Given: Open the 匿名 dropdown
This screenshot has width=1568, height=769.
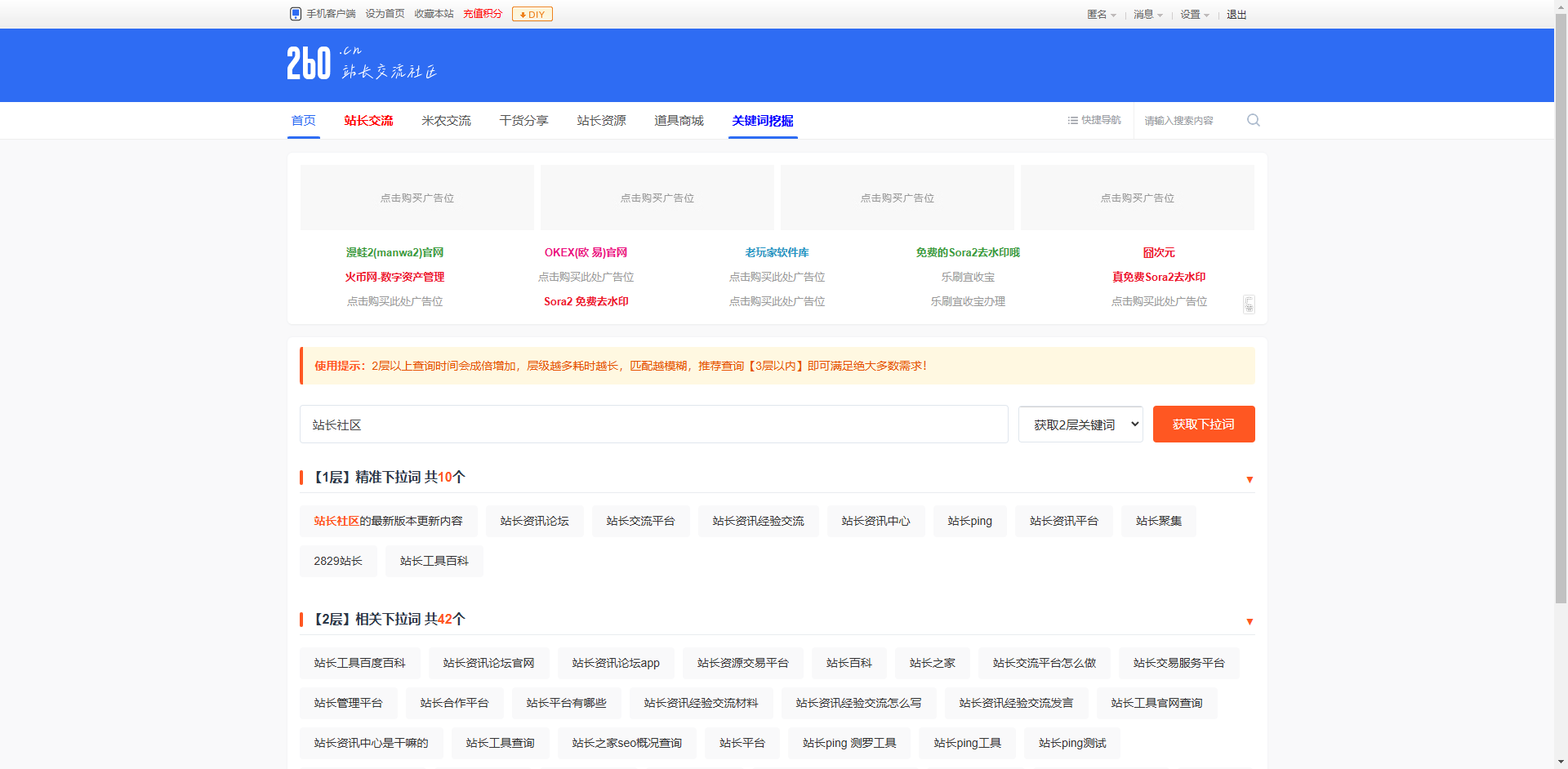Looking at the screenshot, I should point(1101,15).
